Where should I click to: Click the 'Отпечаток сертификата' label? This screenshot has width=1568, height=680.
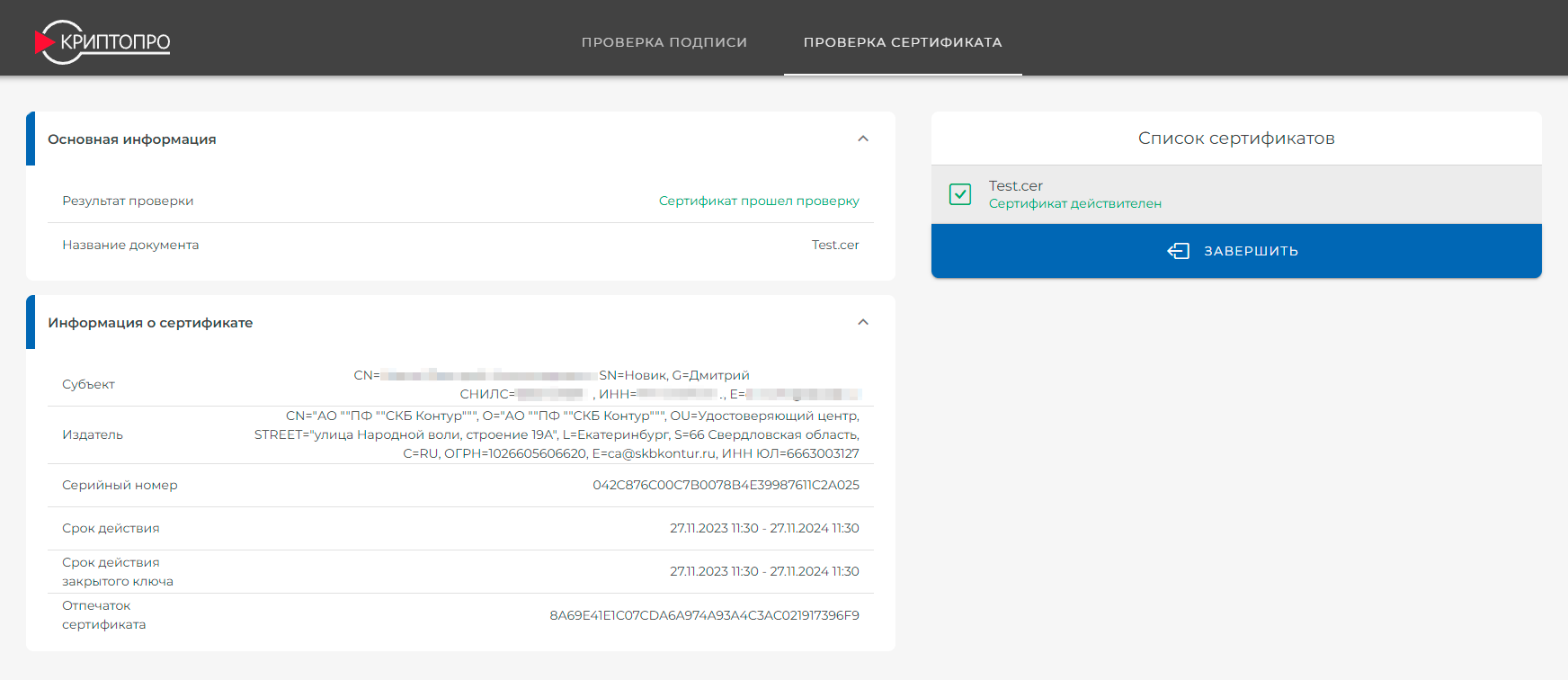coord(103,615)
